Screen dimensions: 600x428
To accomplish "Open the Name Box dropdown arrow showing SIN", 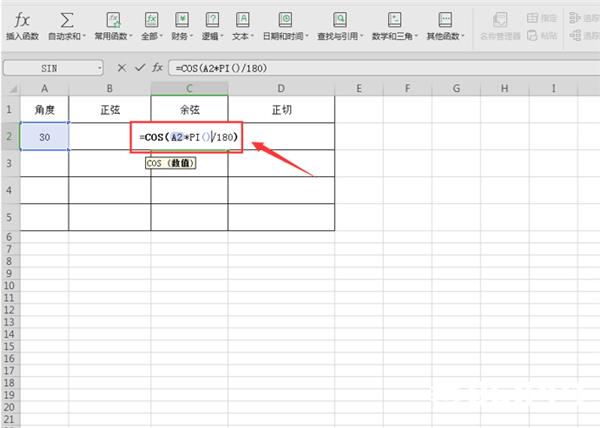I will coord(99,68).
